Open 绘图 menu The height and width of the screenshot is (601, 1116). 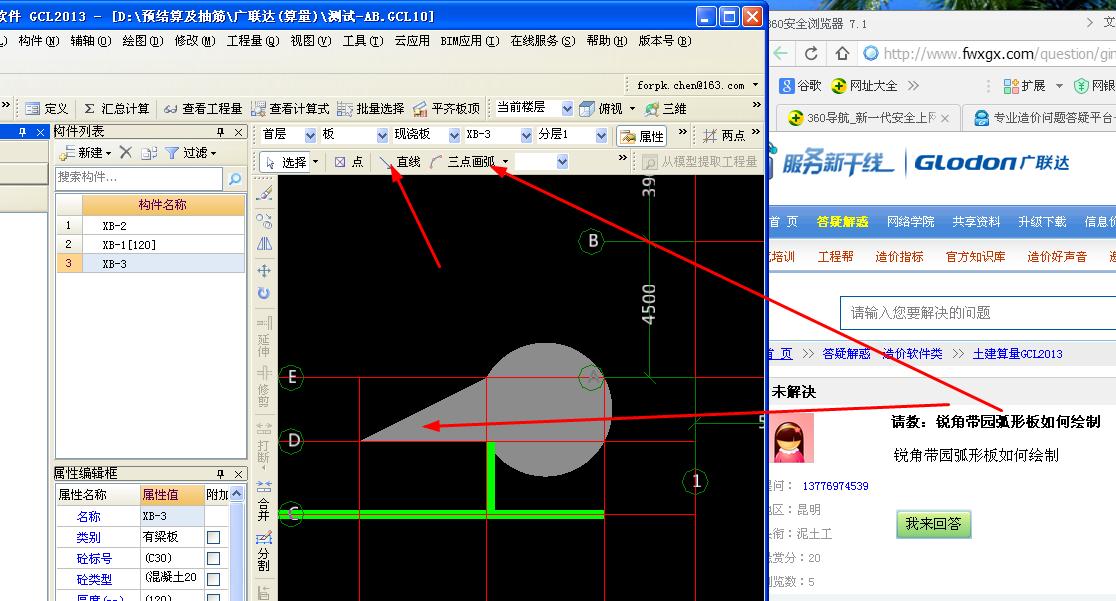pos(142,41)
